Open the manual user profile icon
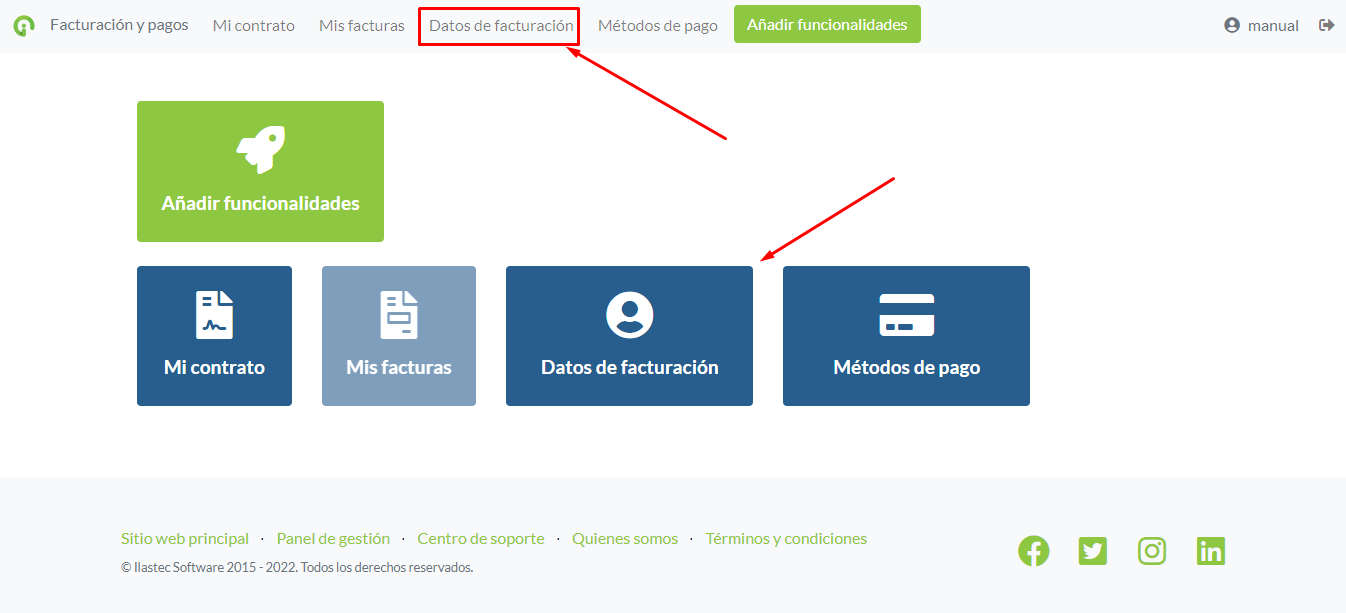Screen dimensions: 1346x613 point(1232,25)
